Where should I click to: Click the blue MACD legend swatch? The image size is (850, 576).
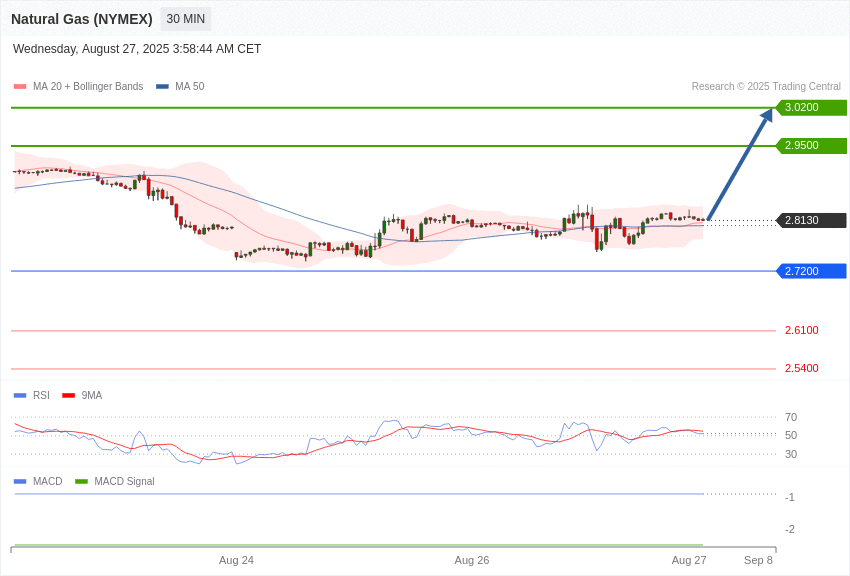(20, 482)
